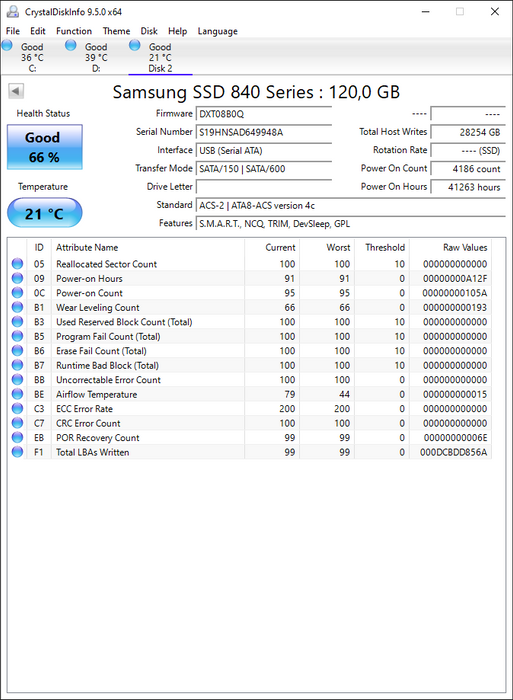
Task: Select the C: drive tab
Action: coord(32,57)
